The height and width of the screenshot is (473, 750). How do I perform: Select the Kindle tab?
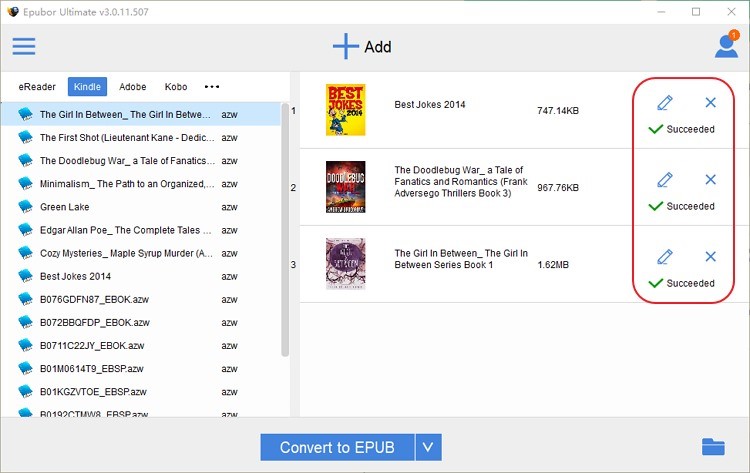tap(87, 87)
